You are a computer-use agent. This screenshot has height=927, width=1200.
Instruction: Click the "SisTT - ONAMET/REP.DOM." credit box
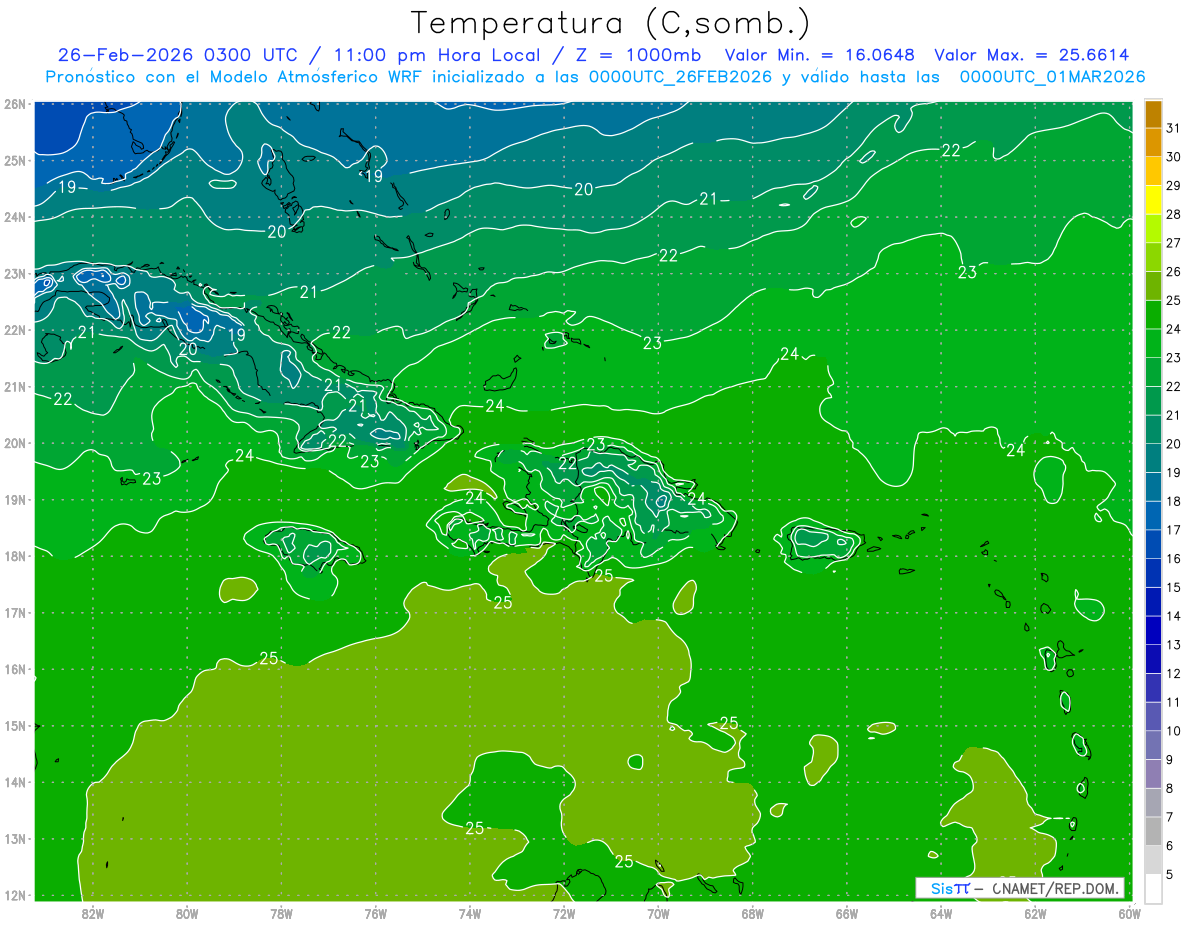tap(1020, 888)
